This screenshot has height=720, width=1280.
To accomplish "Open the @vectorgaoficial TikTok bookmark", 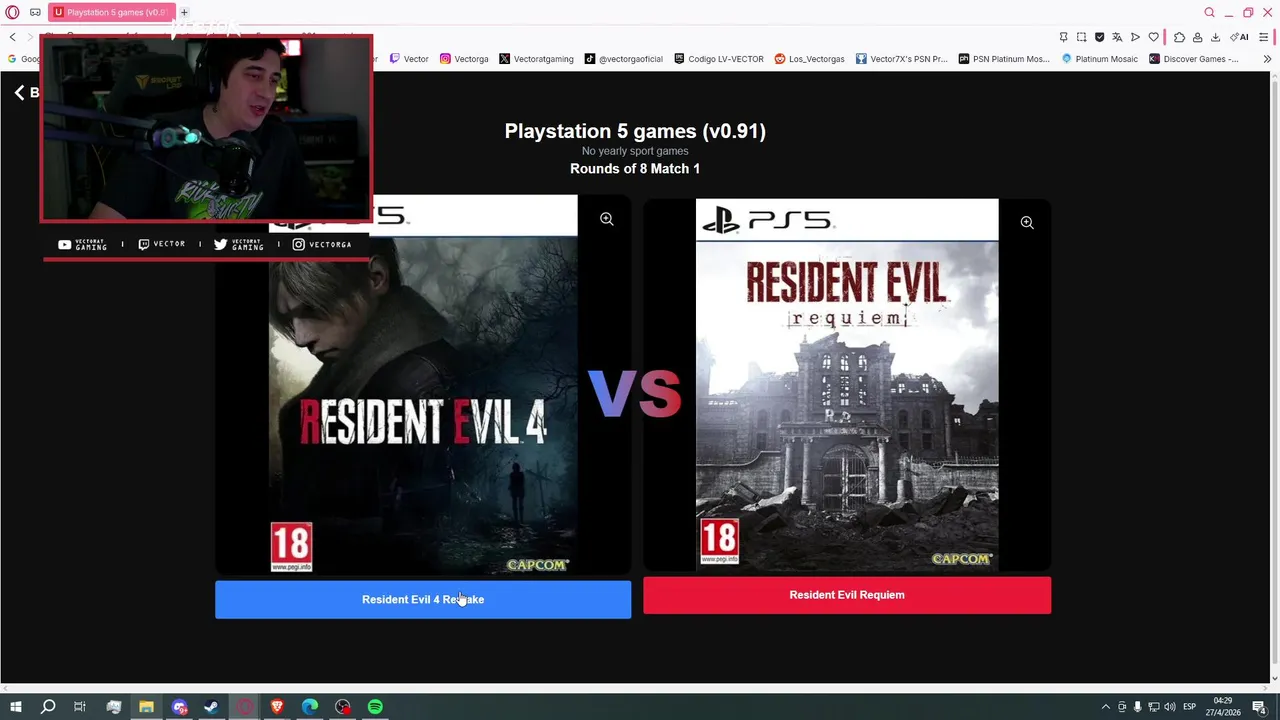I will click(624, 59).
